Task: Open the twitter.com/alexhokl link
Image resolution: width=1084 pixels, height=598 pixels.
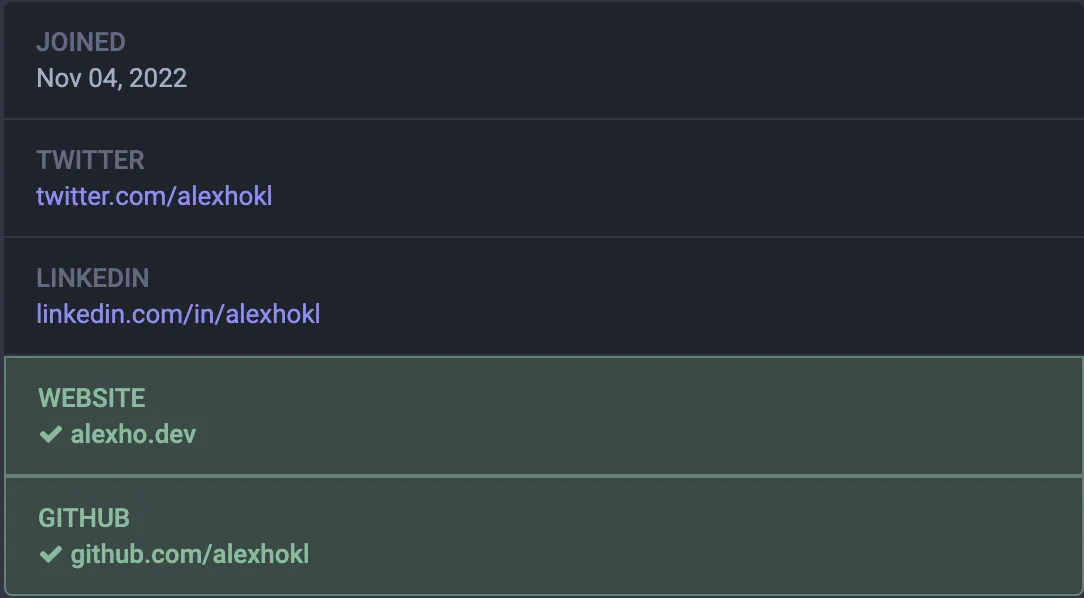Action: 155,196
